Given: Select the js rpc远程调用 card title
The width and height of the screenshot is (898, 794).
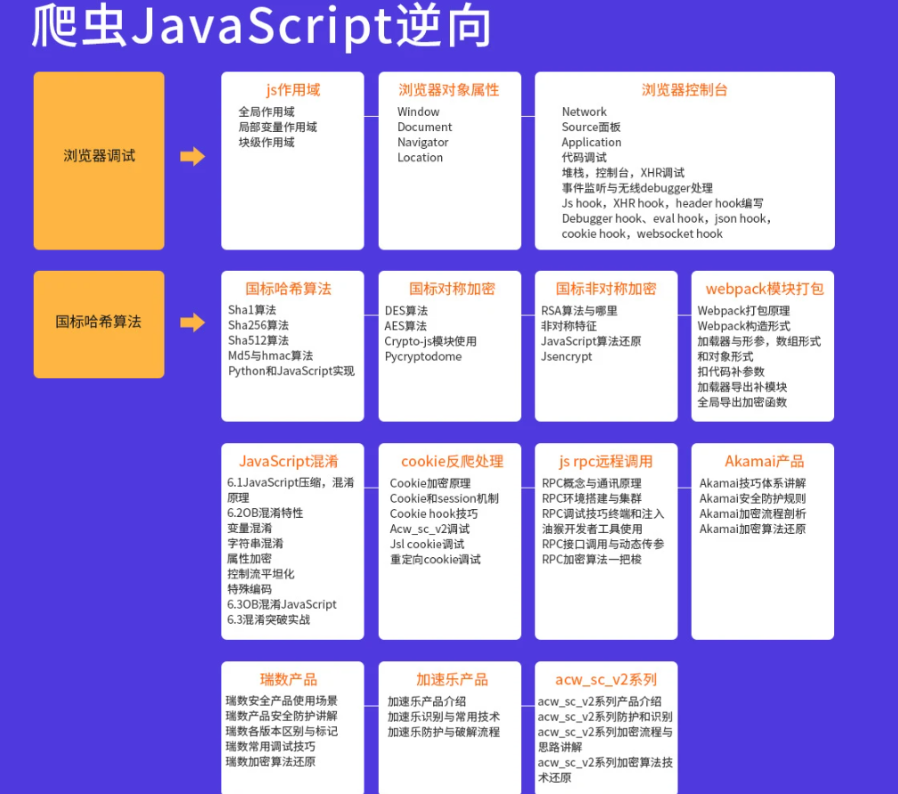Looking at the screenshot, I should coord(605,462).
